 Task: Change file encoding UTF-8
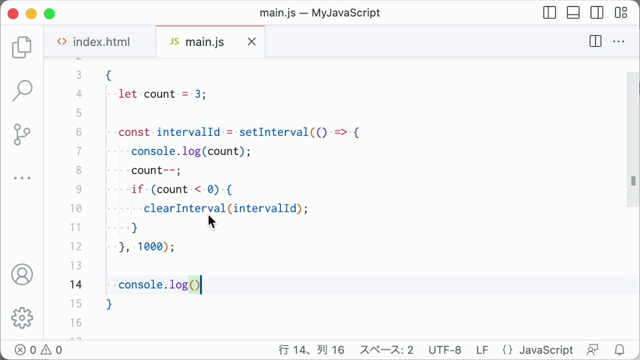point(444,350)
